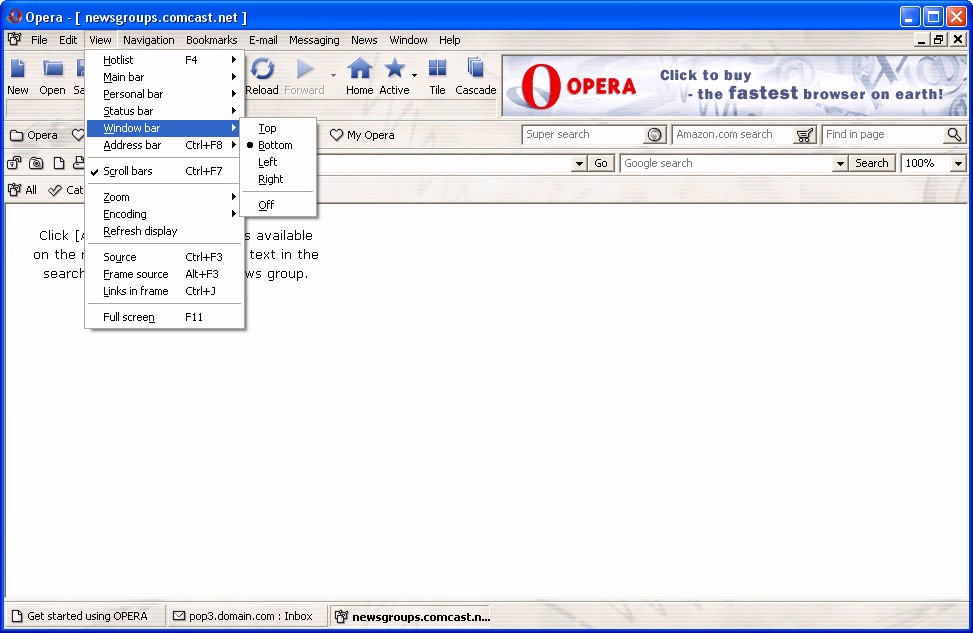Expand the Google search dropdown arrow
Screen dimensions: 973x633
839,163
